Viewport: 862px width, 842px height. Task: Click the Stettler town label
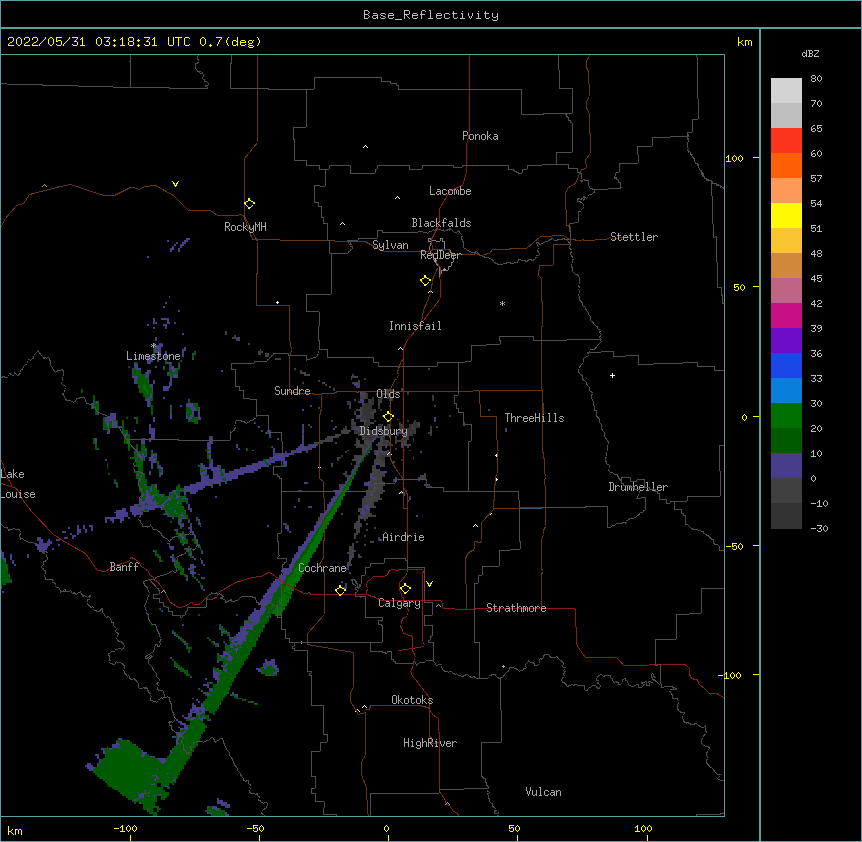pos(634,237)
